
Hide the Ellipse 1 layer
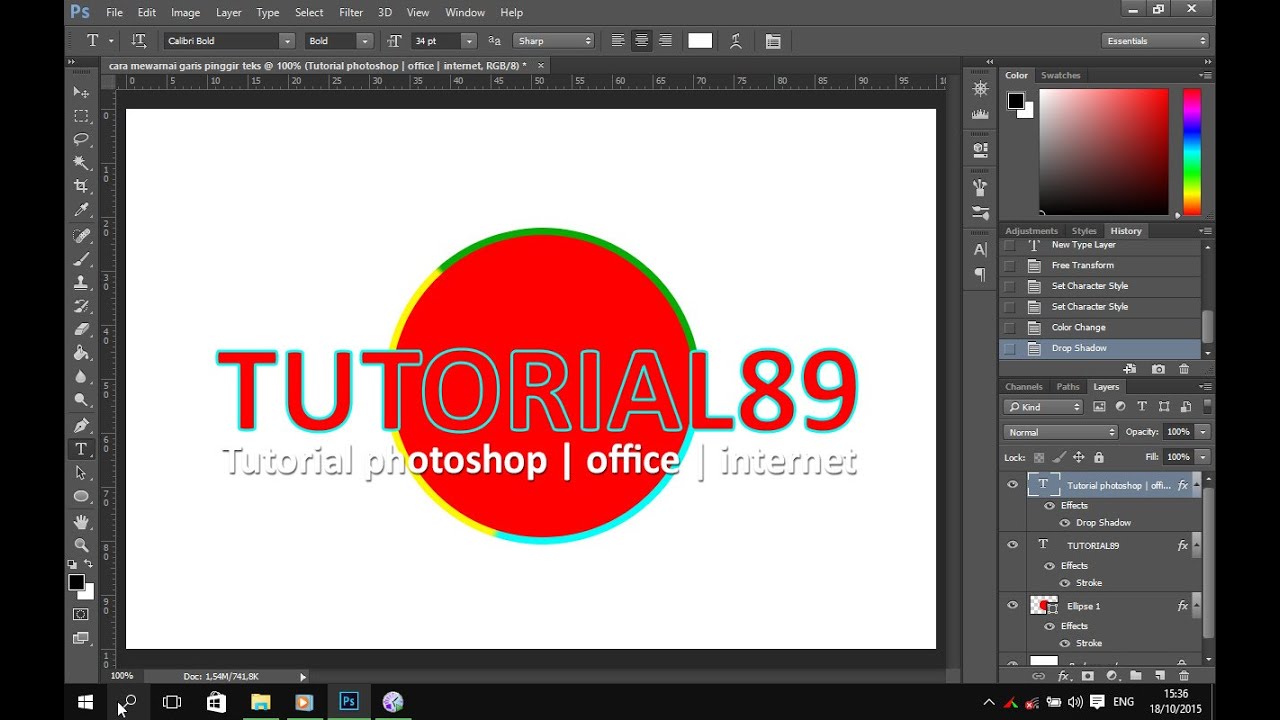tap(1012, 606)
